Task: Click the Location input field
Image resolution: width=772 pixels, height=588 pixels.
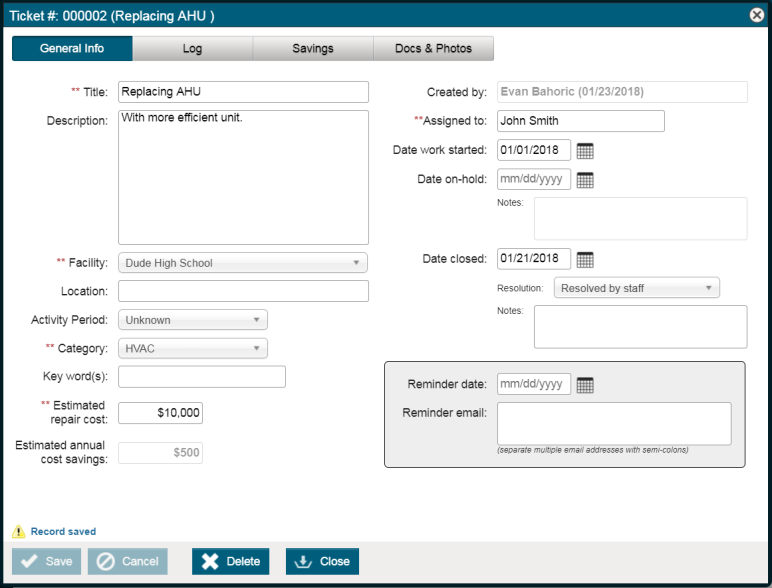Action: [x=243, y=291]
